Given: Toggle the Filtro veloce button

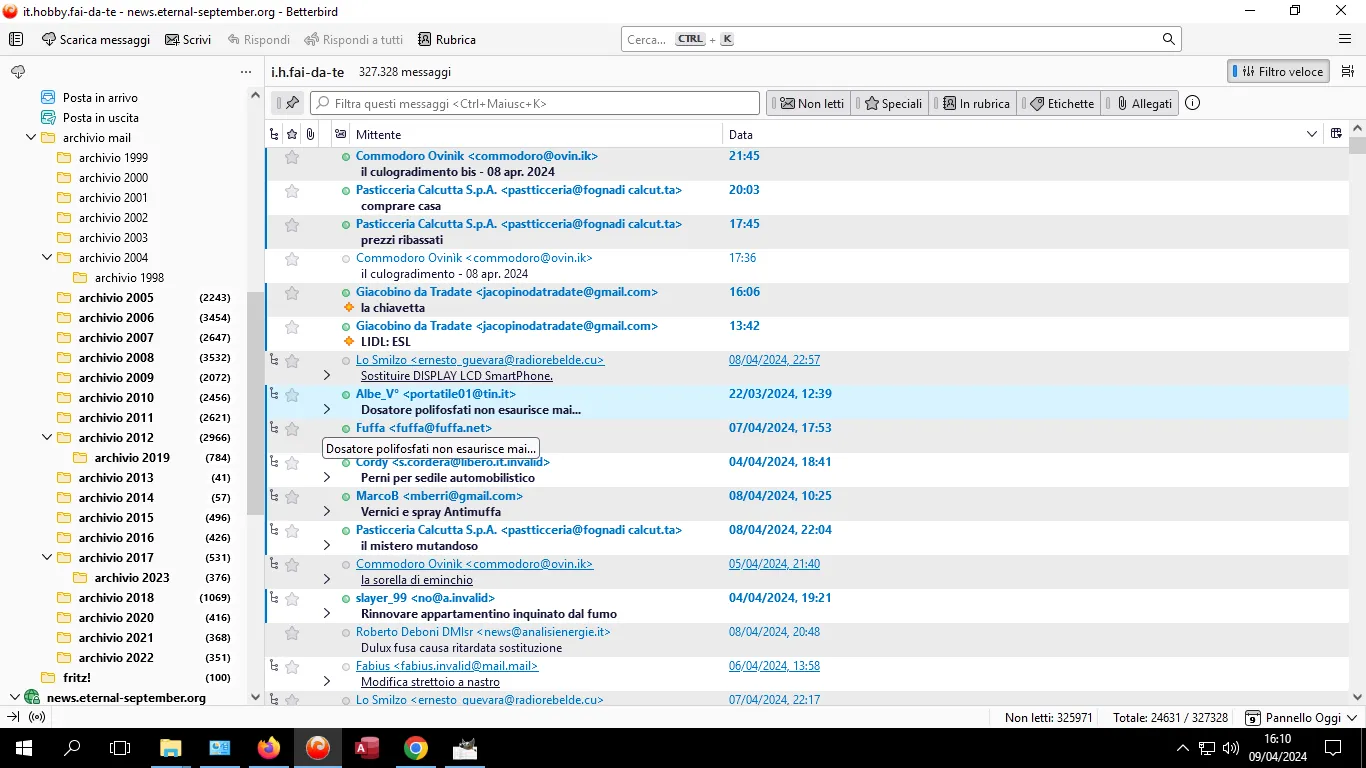Looking at the screenshot, I should click(x=1278, y=72).
